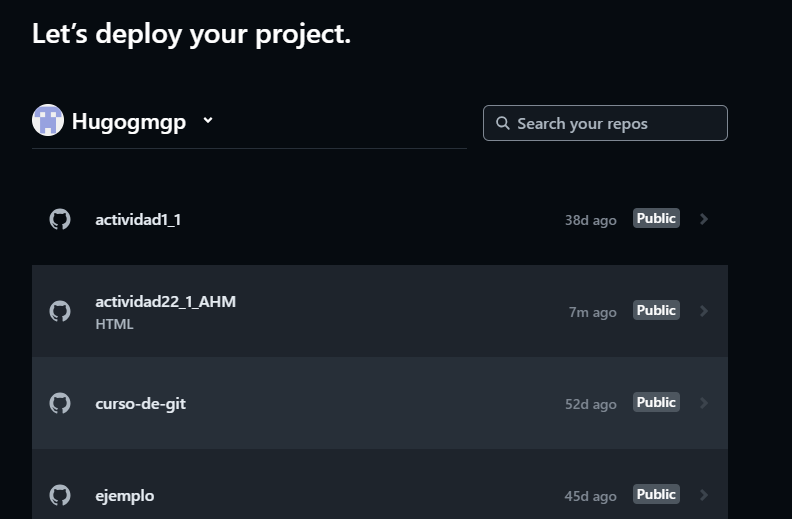Screen dimensions: 792x519
Task: Open the Hugogmgp account dropdown arrow
Action: click(x=208, y=120)
